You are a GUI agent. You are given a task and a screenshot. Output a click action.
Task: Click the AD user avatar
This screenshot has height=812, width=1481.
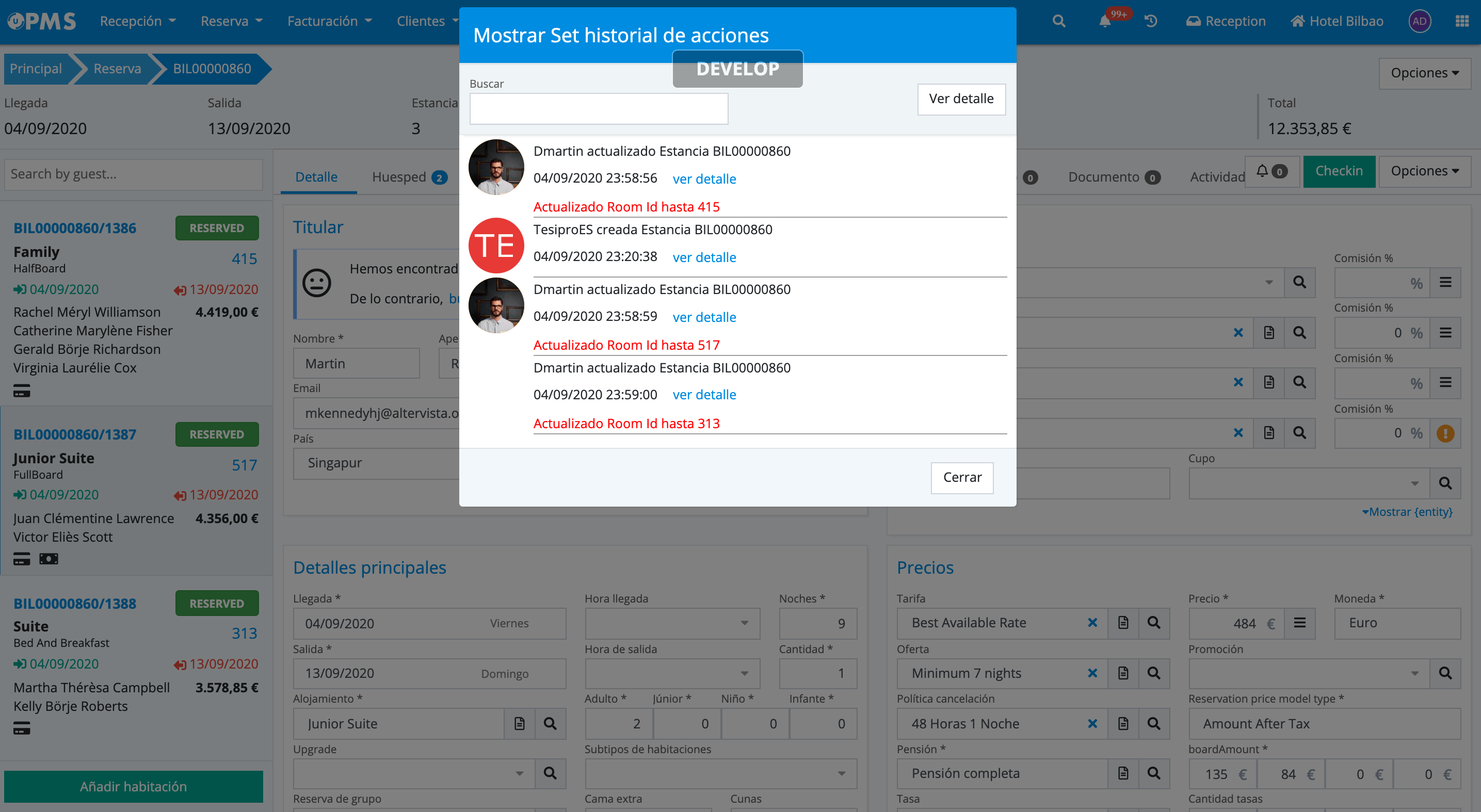[x=1420, y=22]
